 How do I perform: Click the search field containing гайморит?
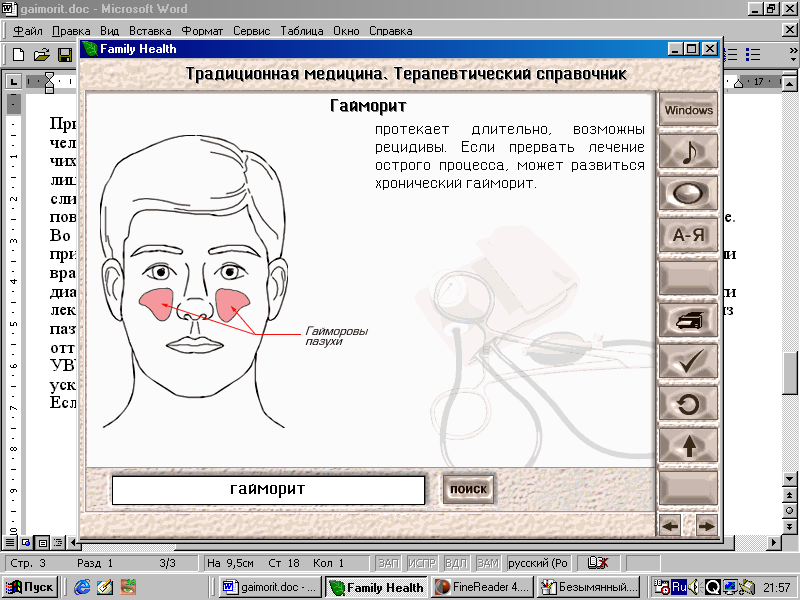click(x=268, y=490)
